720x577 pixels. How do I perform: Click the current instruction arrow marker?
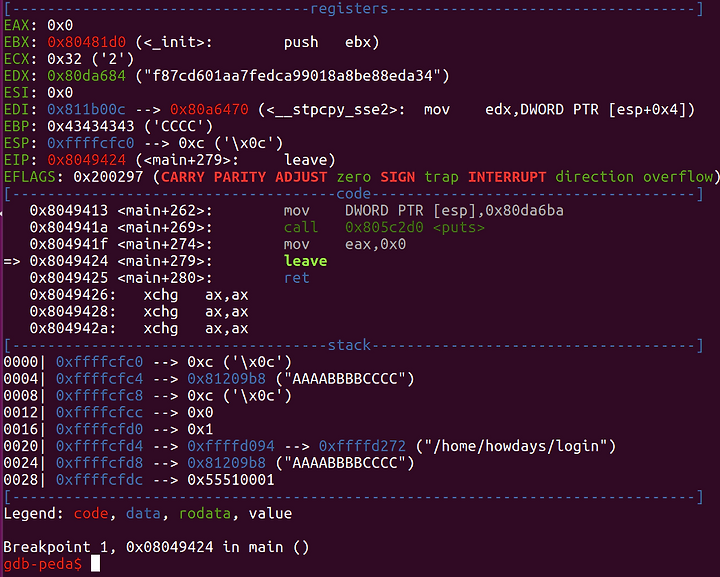[12, 261]
